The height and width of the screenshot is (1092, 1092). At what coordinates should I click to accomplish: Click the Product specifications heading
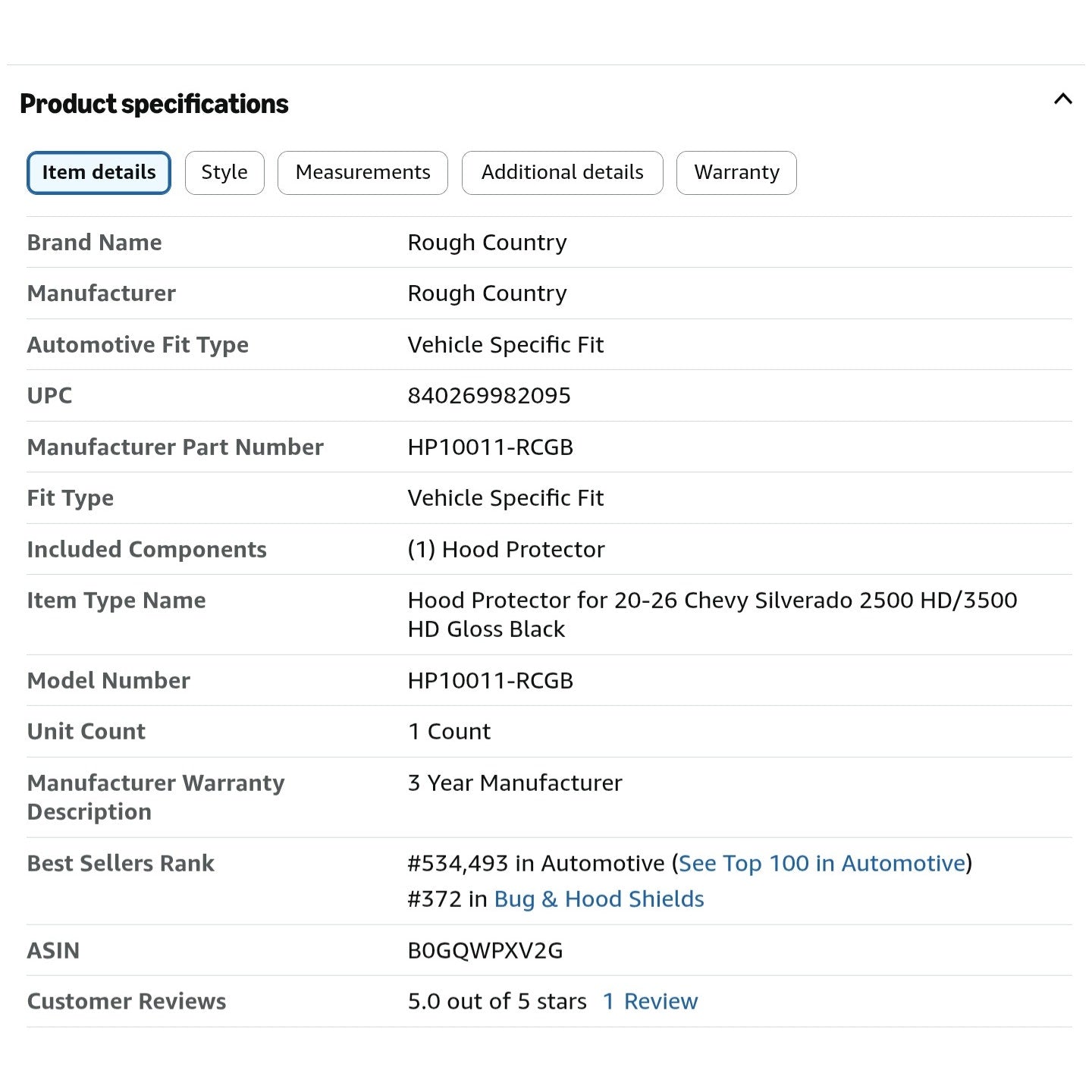154,104
